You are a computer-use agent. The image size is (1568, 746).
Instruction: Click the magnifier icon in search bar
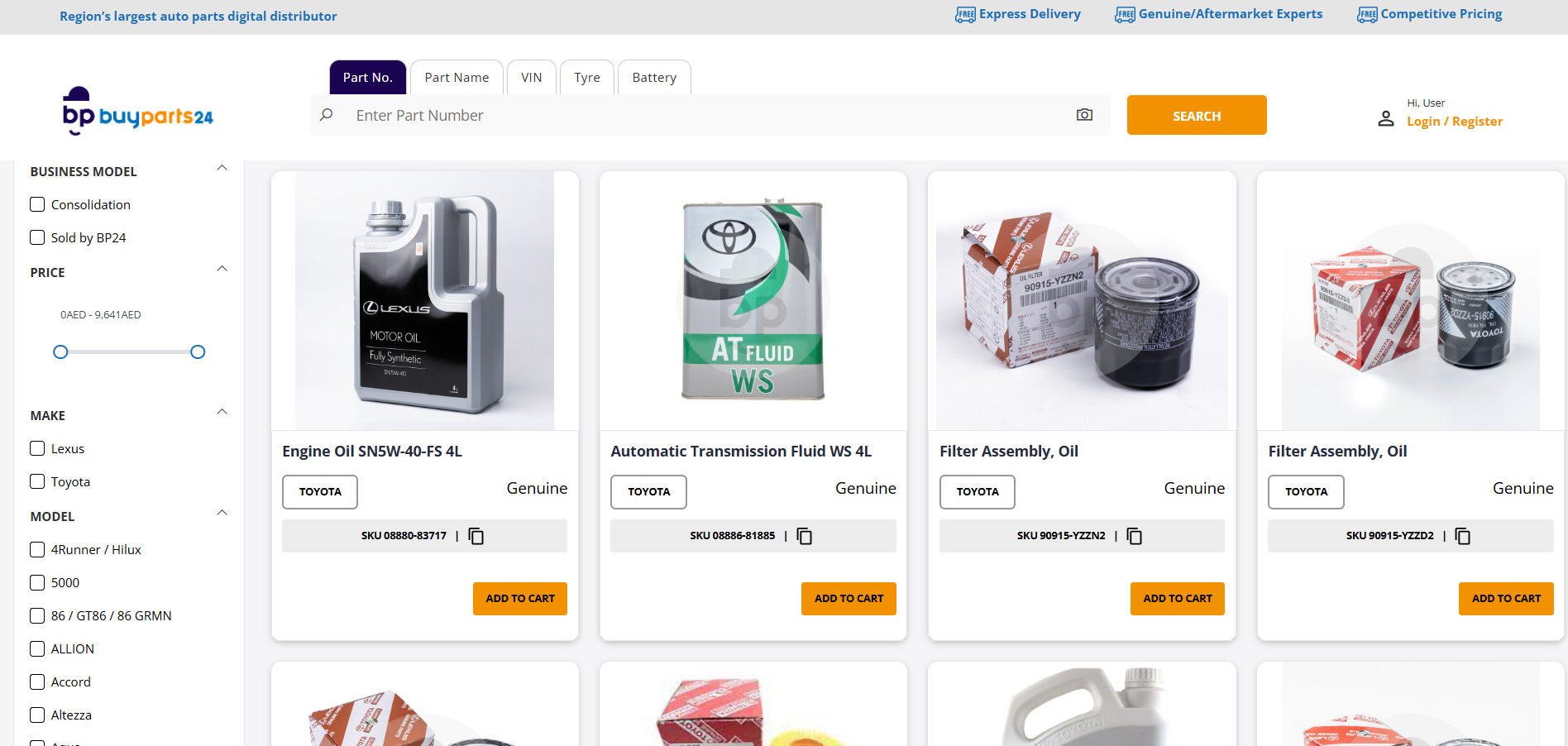pos(327,115)
